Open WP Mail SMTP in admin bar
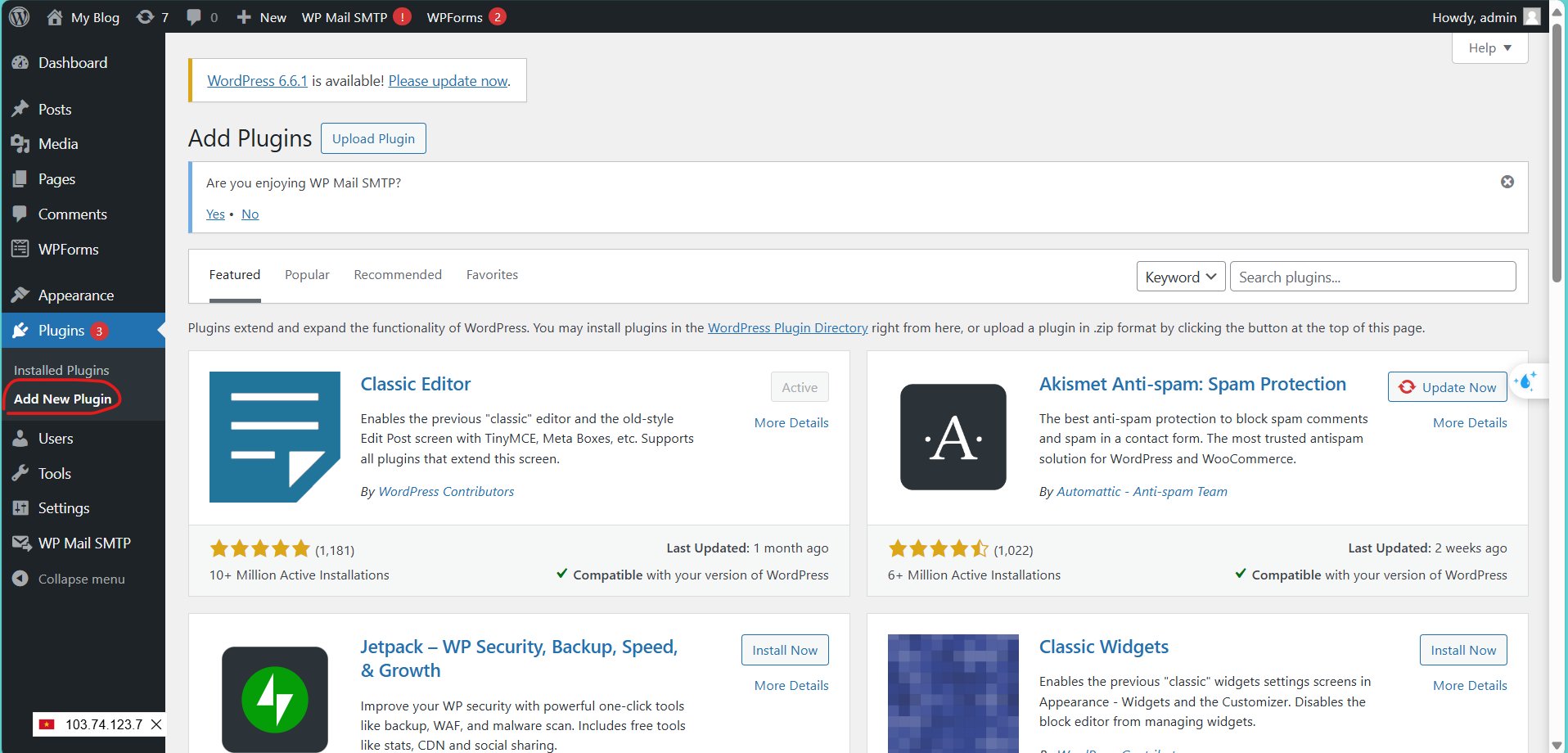This screenshot has height=753, width=1568. point(356,17)
